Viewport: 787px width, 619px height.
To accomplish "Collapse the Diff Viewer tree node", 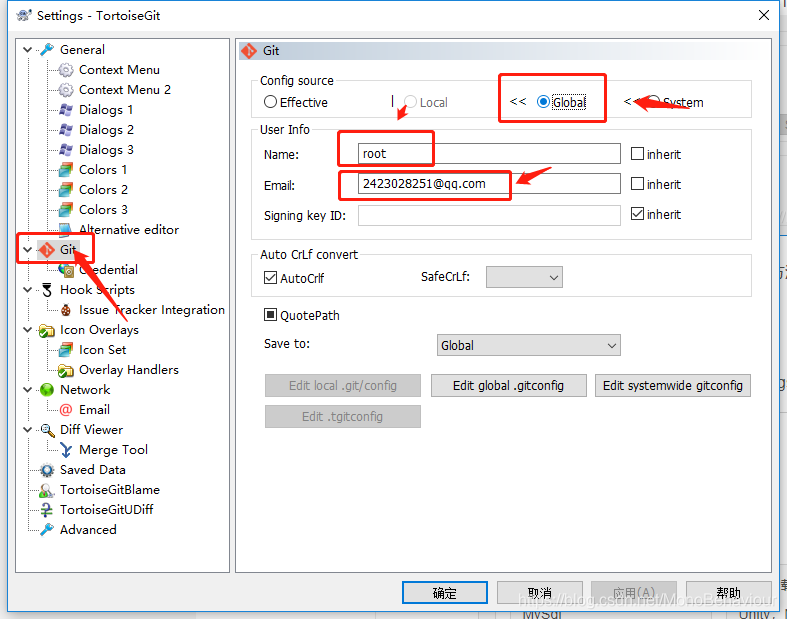I will 28,430.
